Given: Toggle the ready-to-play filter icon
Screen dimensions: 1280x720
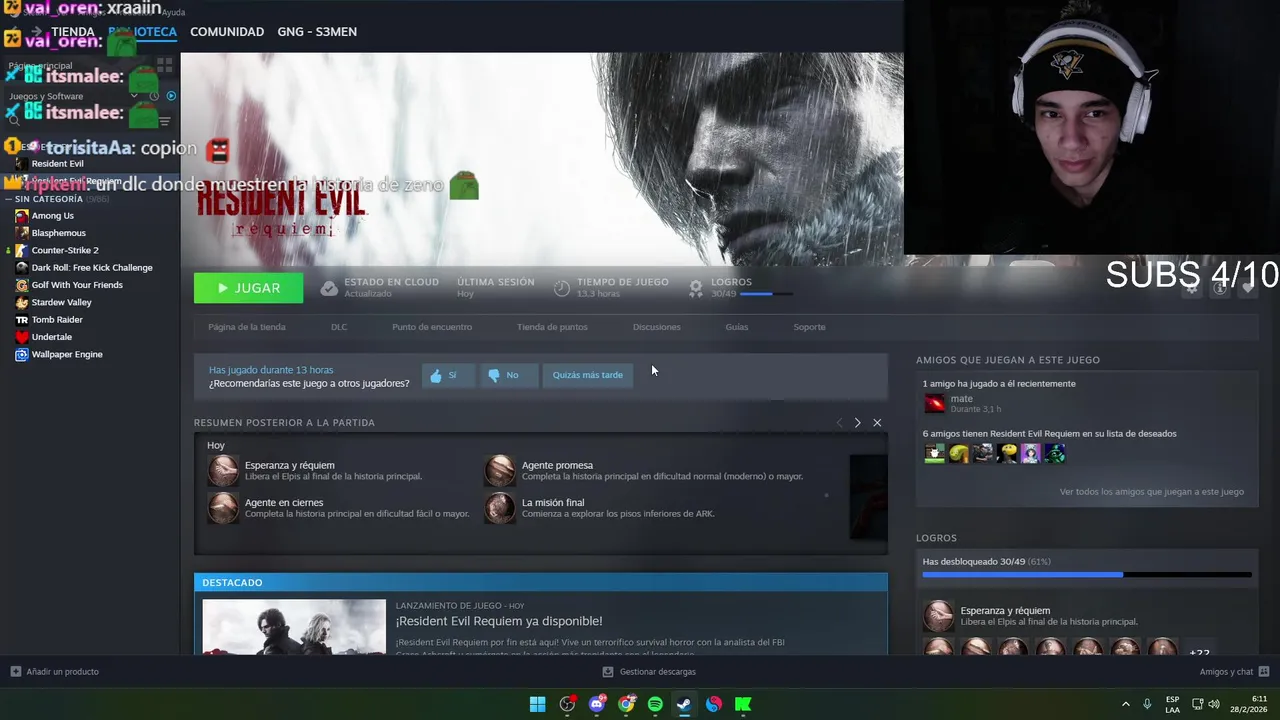Looking at the screenshot, I should point(171,96).
